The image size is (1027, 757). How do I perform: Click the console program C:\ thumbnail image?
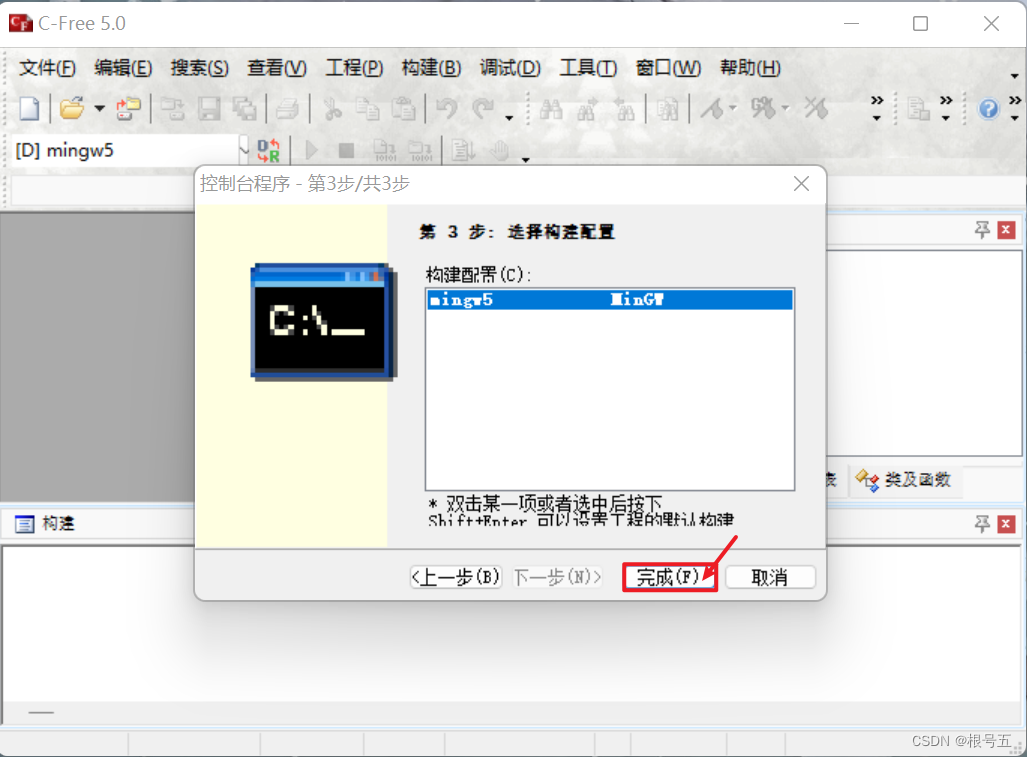(x=324, y=322)
